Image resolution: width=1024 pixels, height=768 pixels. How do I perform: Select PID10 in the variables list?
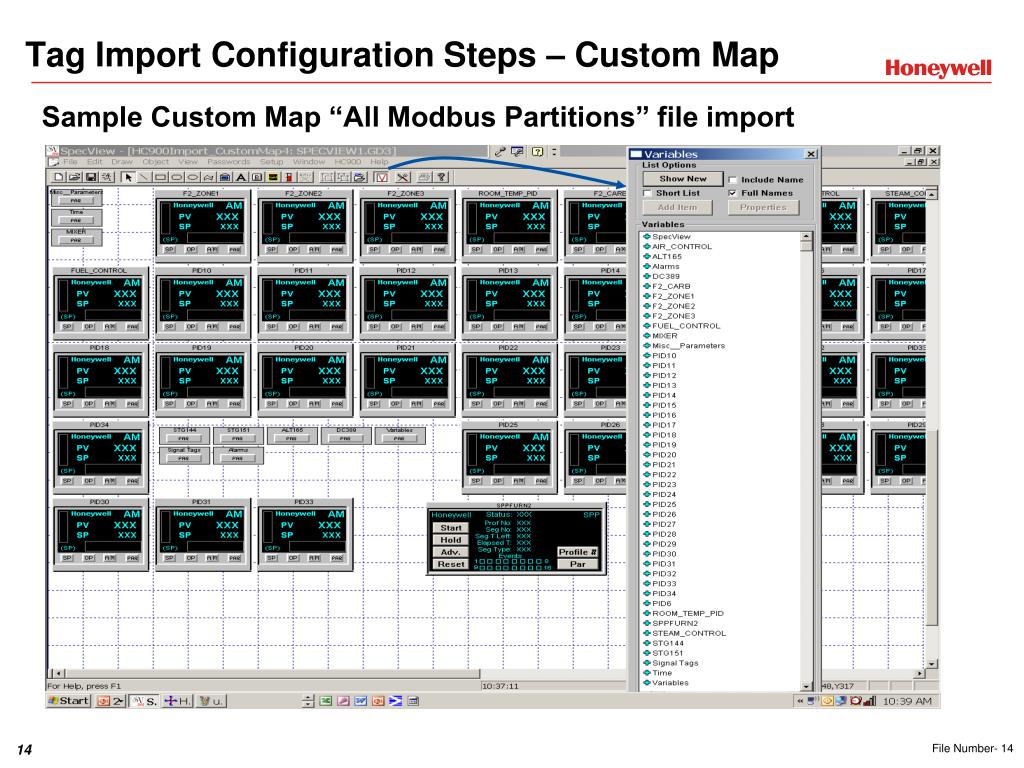pos(664,355)
